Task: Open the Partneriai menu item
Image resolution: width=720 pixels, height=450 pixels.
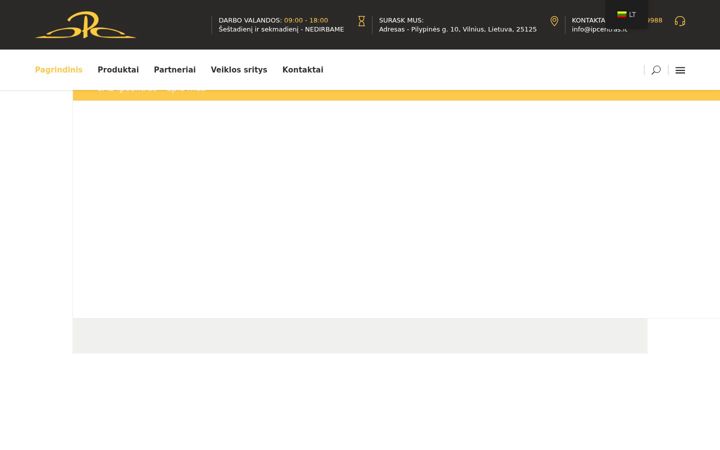Action: click(x=174, y=70)
